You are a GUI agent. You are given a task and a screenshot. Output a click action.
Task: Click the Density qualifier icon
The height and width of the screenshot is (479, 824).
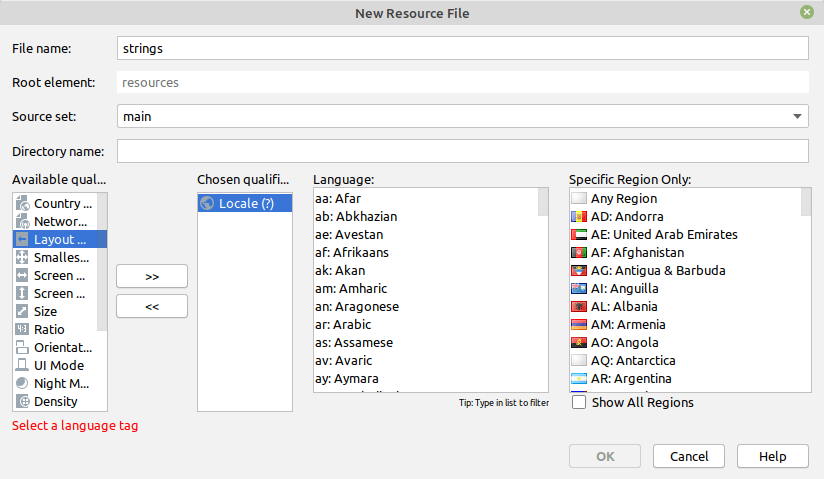click(x=23, y=402)
